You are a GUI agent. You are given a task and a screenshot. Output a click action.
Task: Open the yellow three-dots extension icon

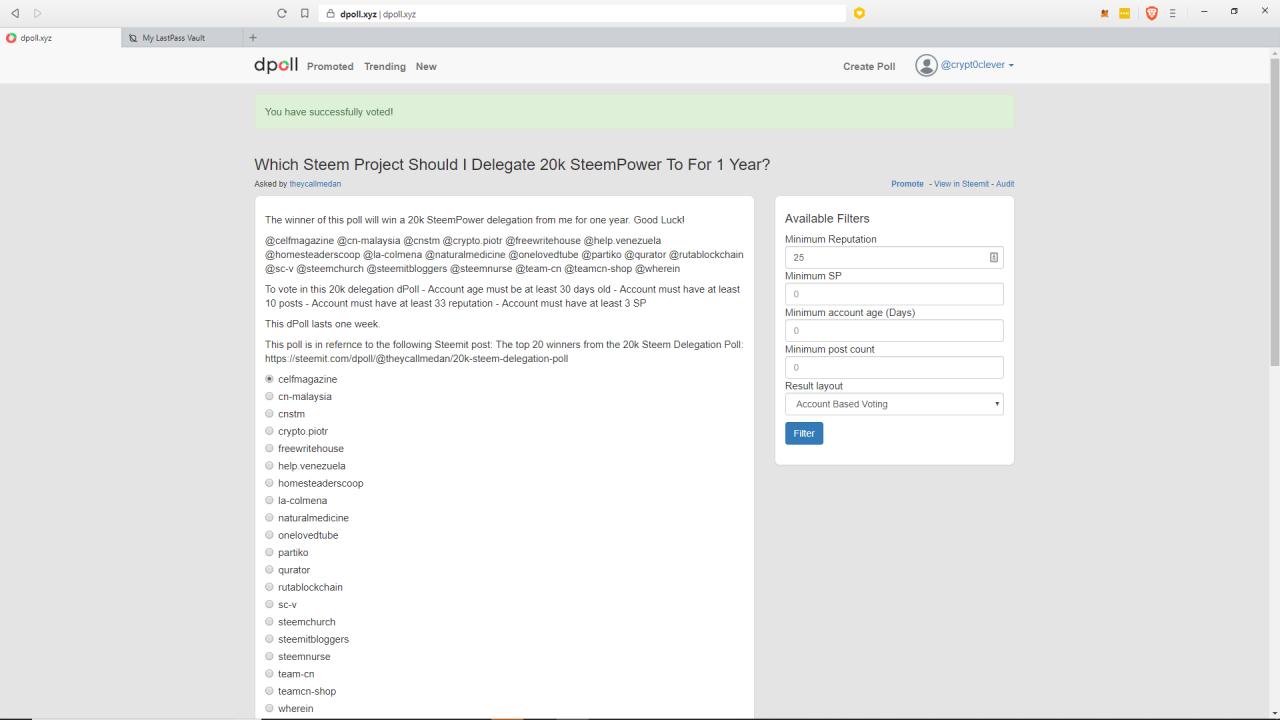(x=1124, y=14)
